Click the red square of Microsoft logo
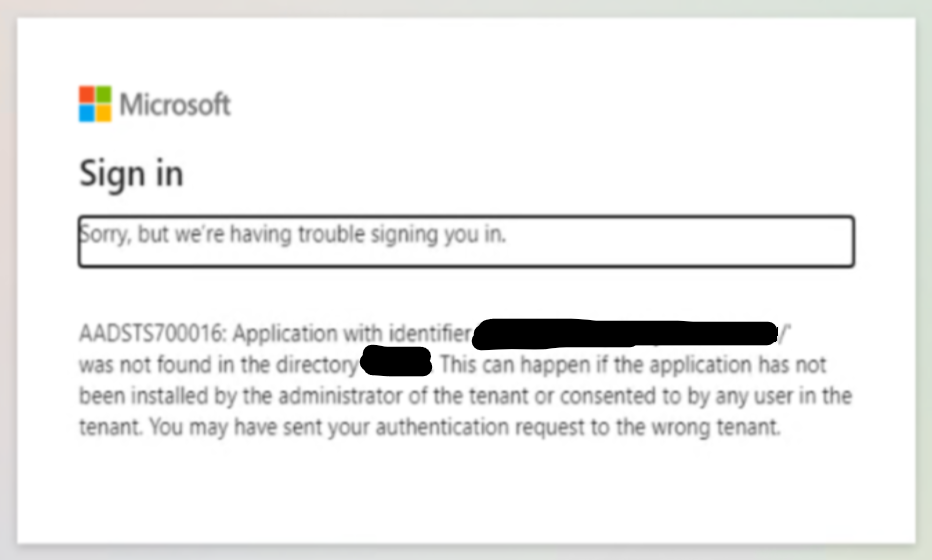Image resolution: width=932 pixels, height=560 pixels. coord(87,95)
